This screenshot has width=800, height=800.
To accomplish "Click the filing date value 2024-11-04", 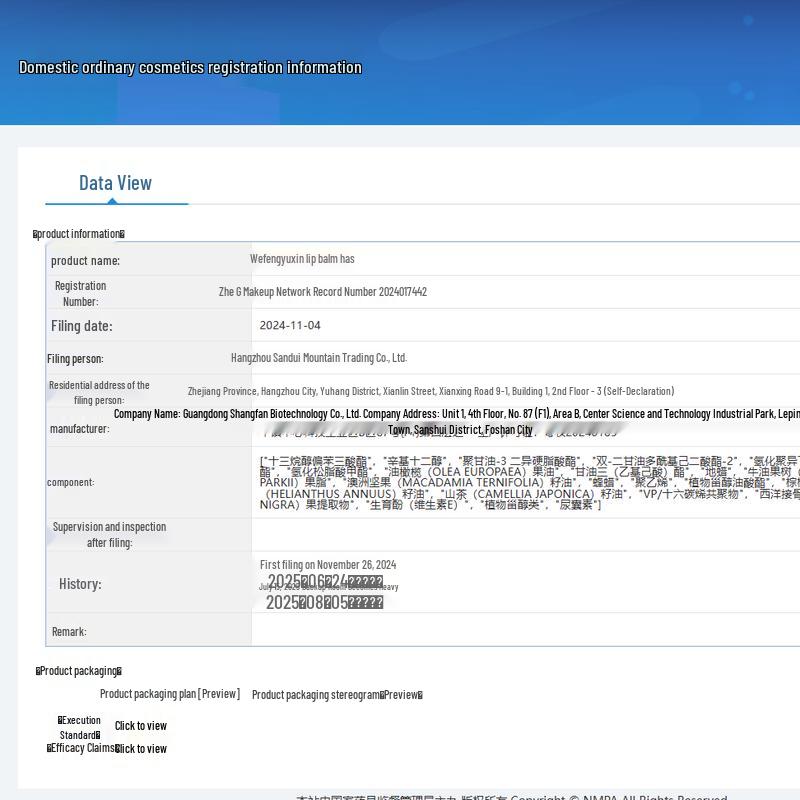I will click(290, 326).
